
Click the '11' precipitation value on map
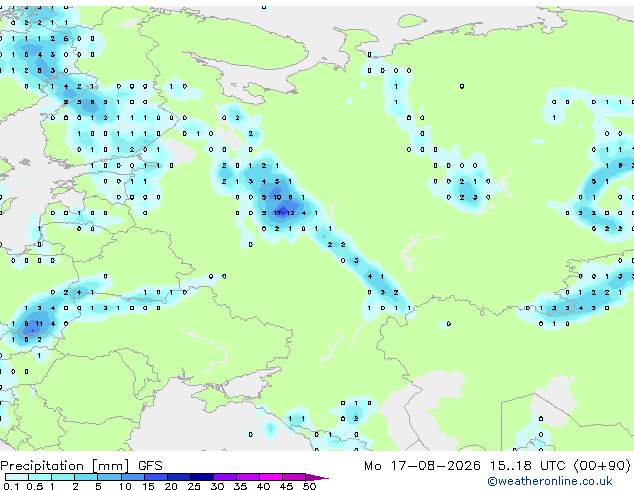[39, 324]
